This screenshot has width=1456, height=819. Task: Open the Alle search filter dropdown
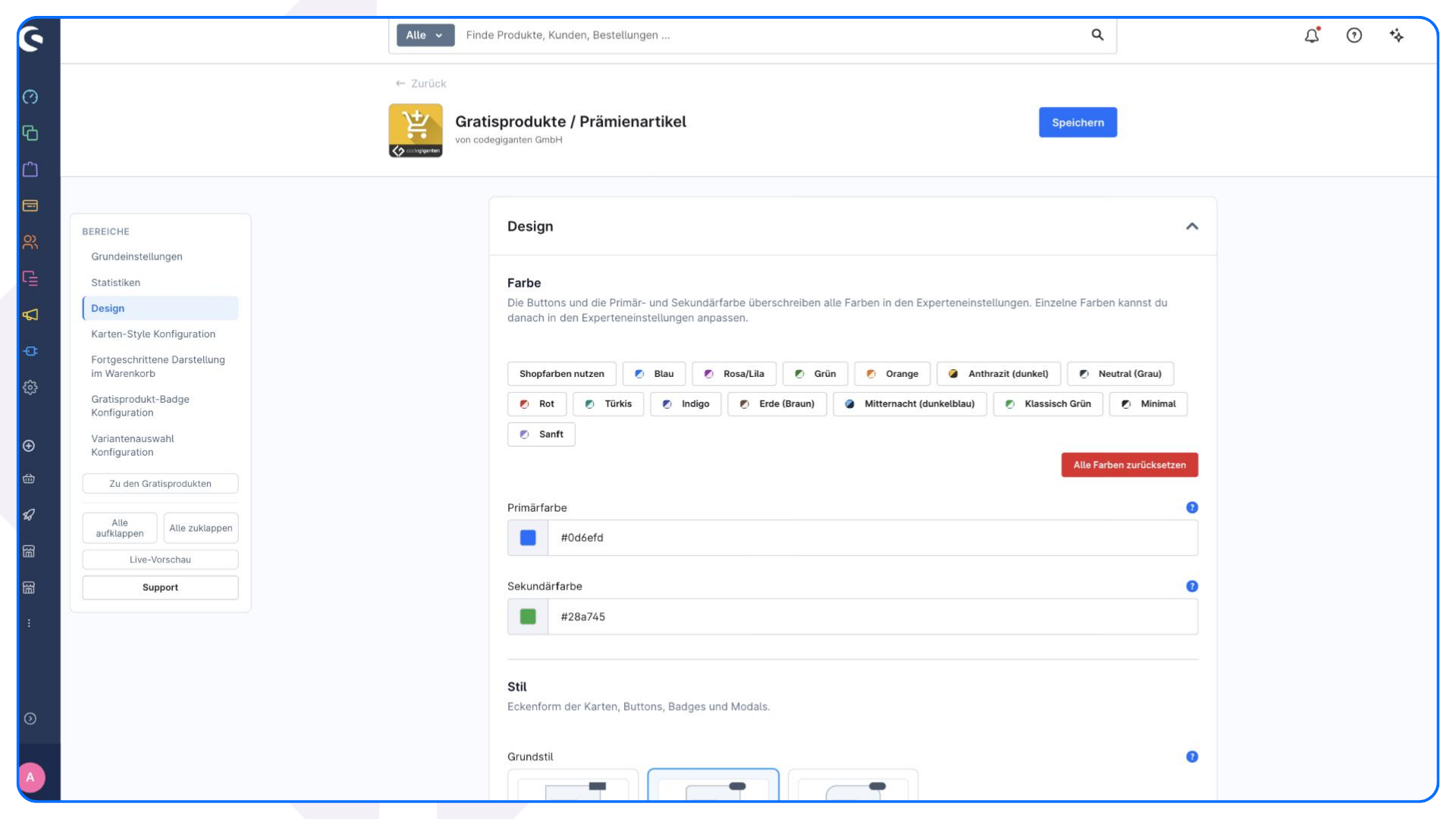tap(425, 35)
